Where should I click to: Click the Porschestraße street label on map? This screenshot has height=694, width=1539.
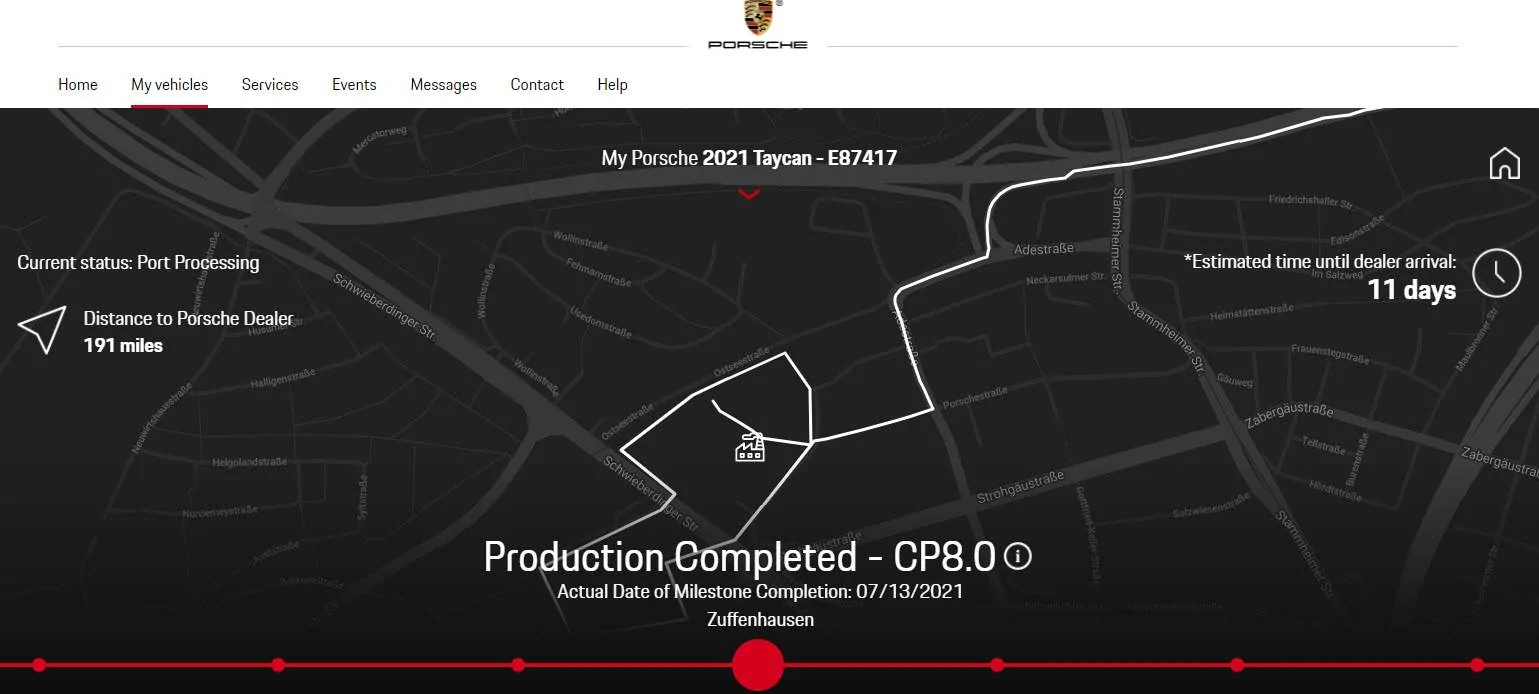coord(975,396)
